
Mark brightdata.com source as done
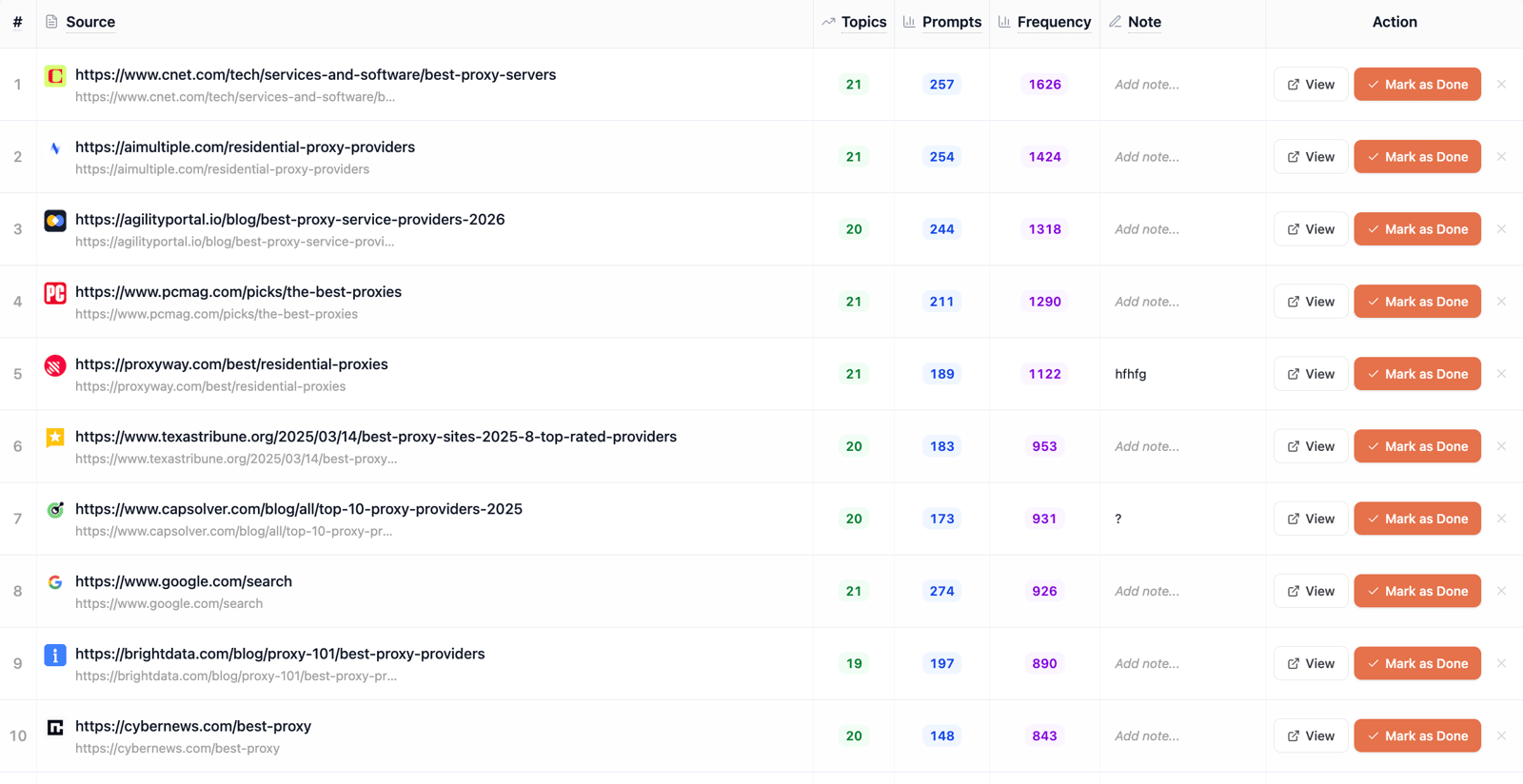[1416, 663]
